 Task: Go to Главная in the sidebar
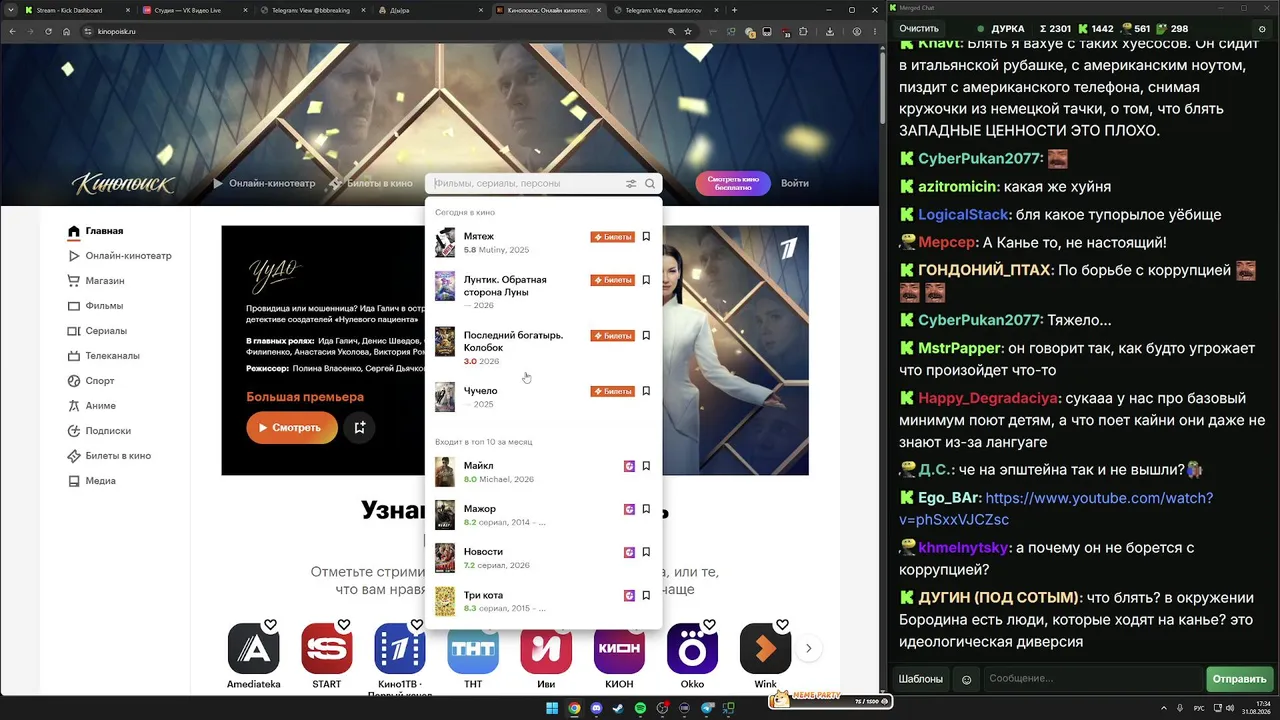(96, 231)
